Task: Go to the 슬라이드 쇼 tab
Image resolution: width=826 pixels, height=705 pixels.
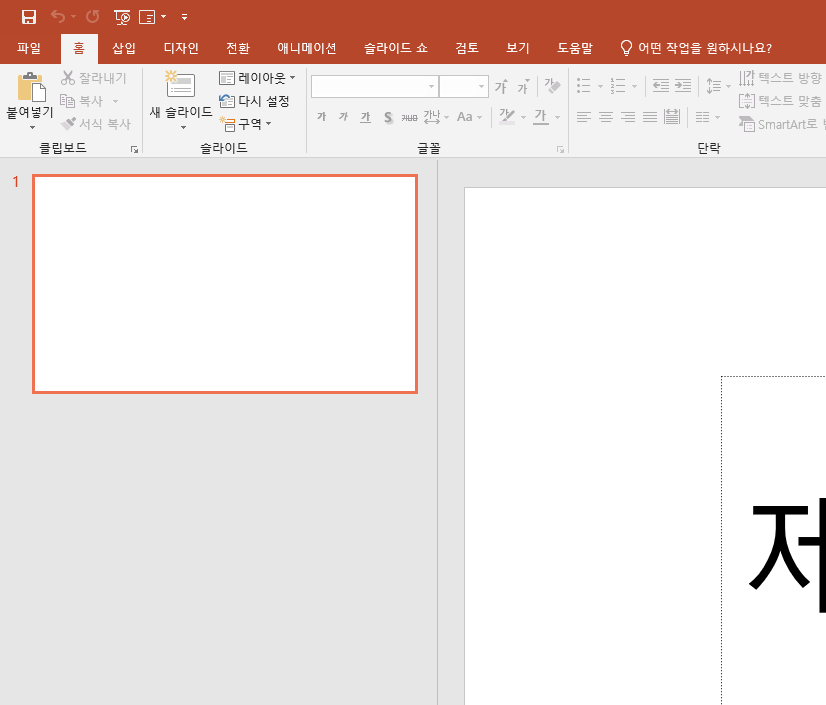Action: [396, 48]
